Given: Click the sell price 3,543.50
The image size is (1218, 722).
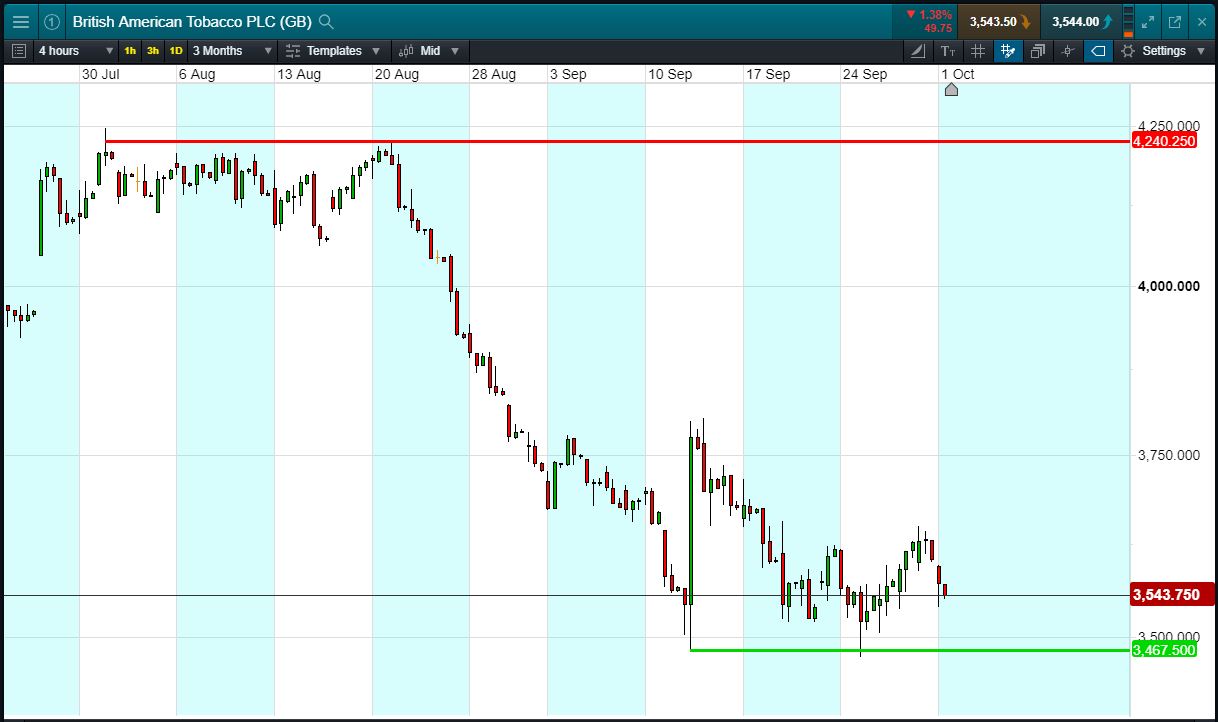Looking at the screenshot, I should click(998, 21).
